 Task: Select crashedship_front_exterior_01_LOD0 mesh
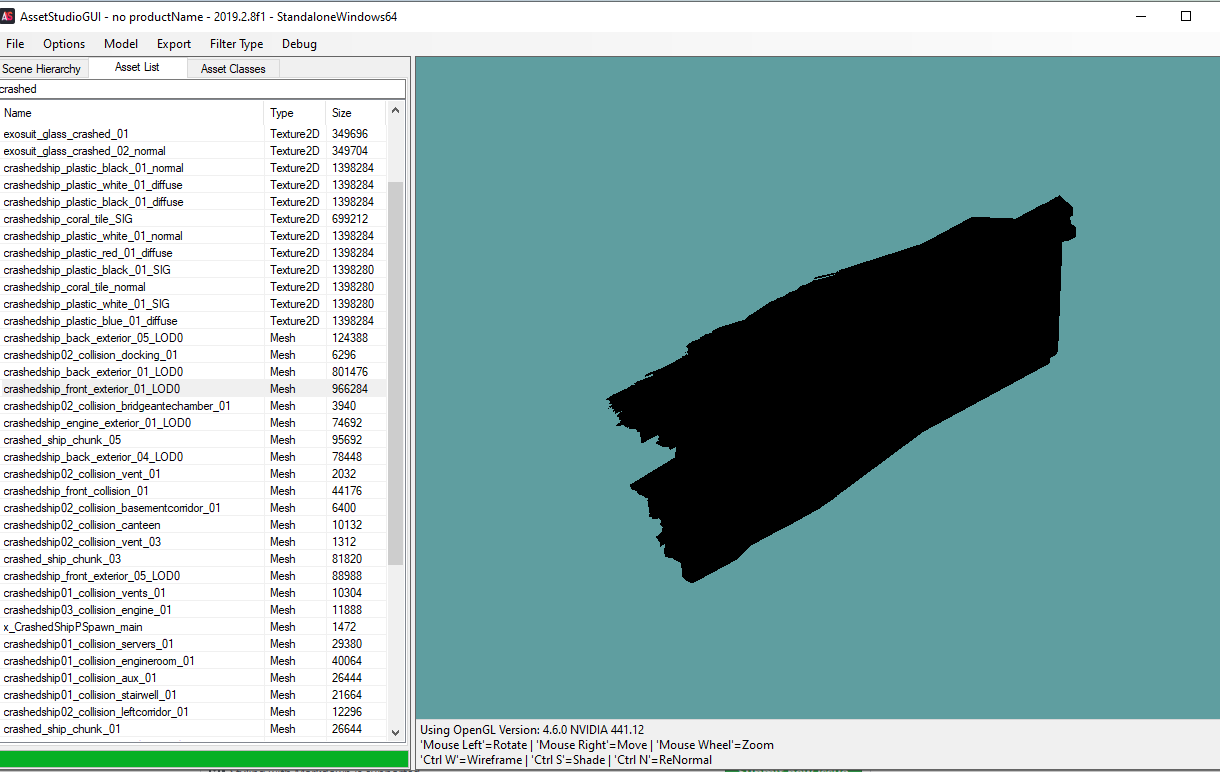coord(193,389)
